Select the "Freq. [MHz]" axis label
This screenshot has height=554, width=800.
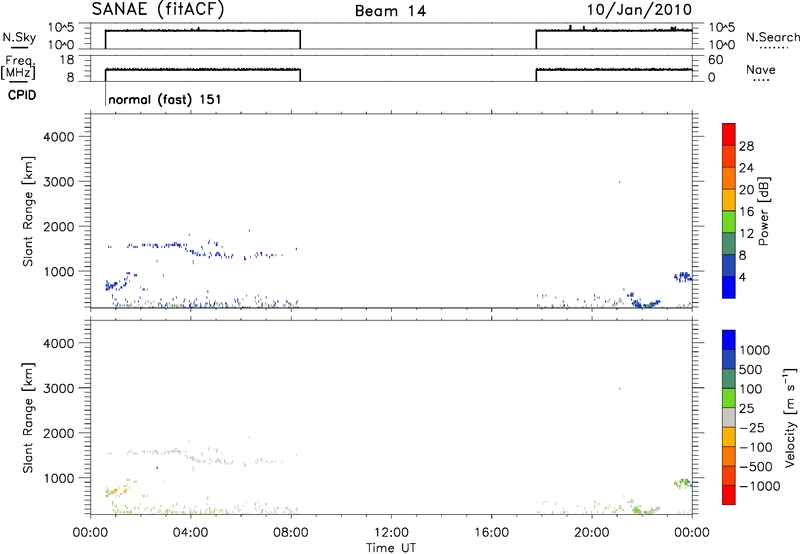pos(19,67)
